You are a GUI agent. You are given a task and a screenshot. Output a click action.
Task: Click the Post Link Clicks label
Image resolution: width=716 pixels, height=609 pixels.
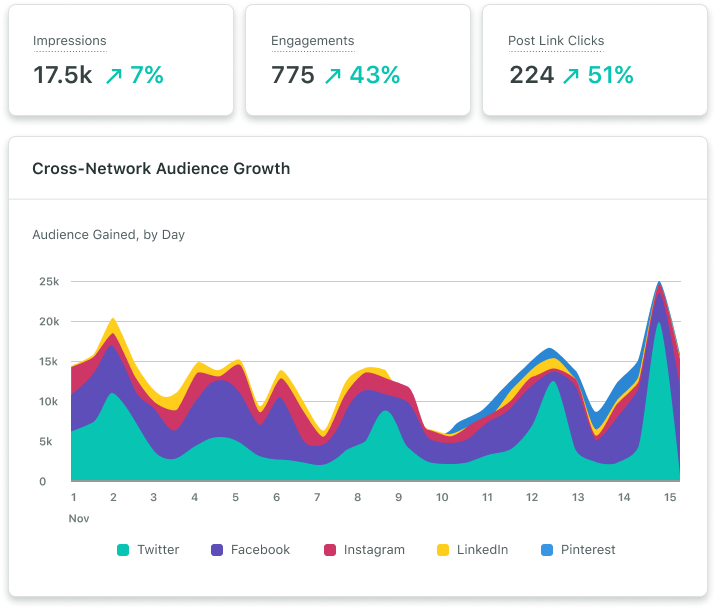(556, 41)
